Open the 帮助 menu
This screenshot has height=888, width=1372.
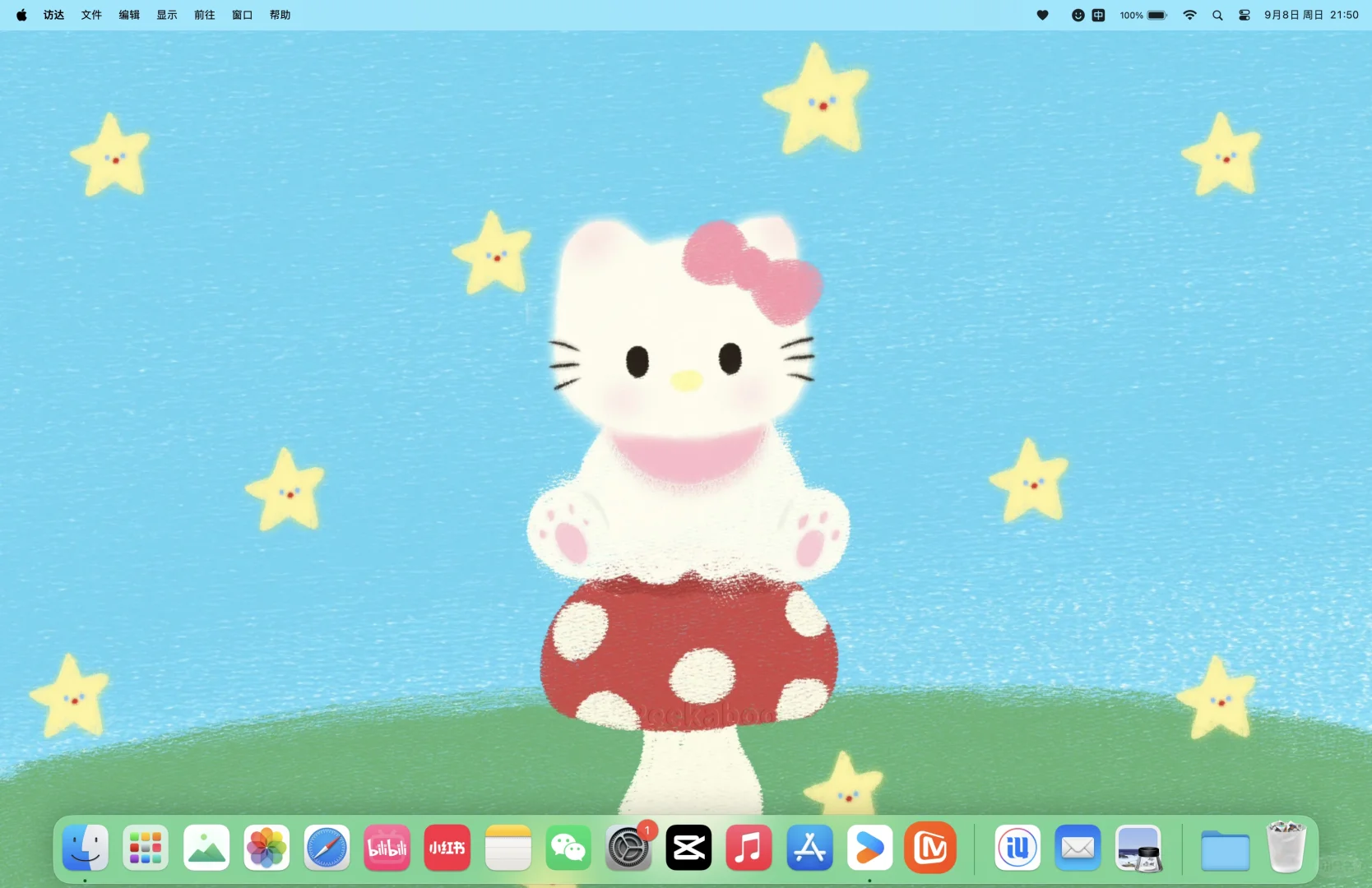coord(280,15)
